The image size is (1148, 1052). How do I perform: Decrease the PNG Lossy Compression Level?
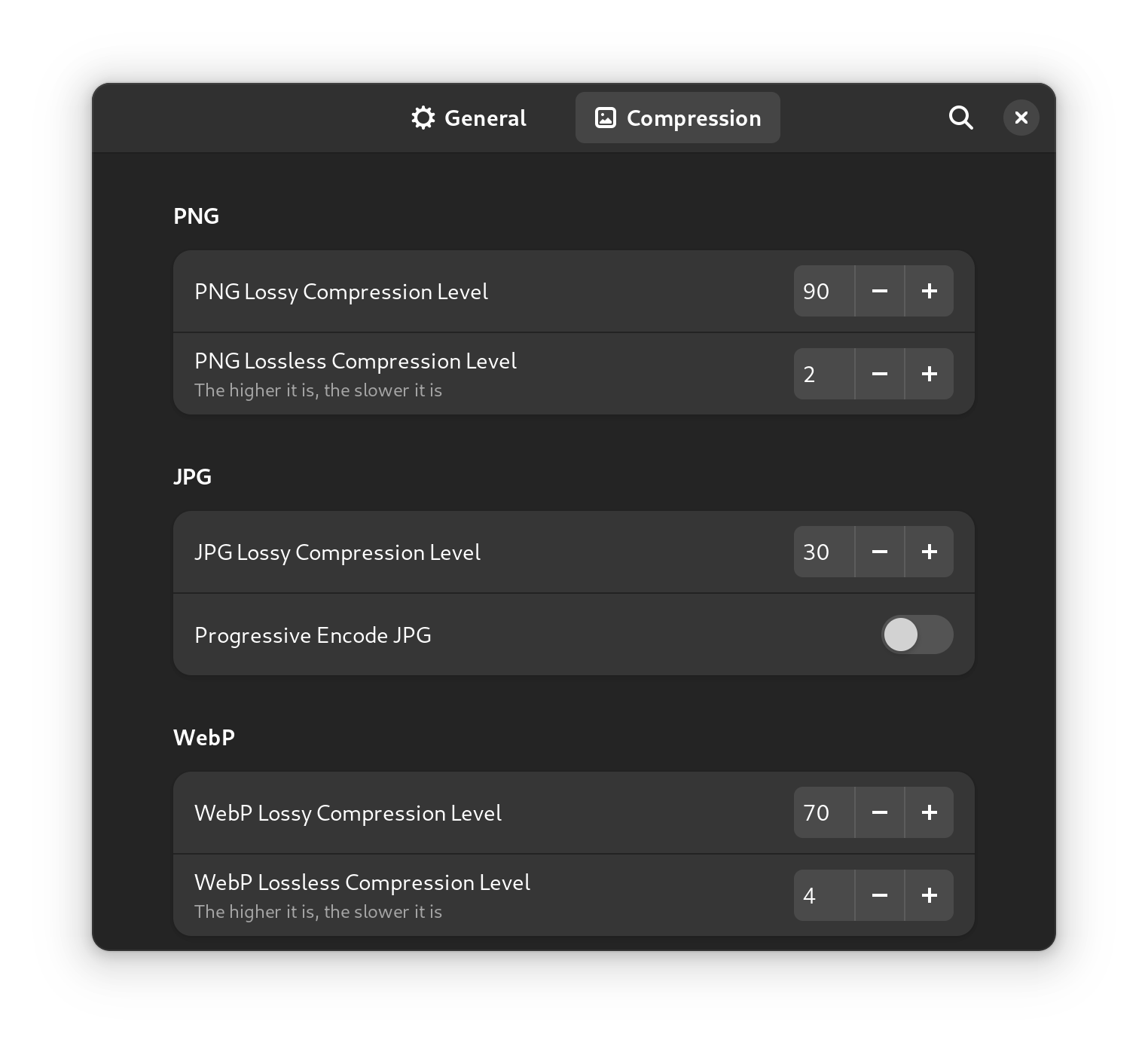879,291
